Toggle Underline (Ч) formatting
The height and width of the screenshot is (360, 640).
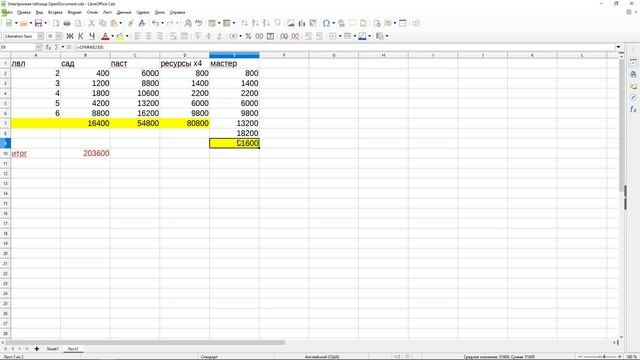(x=92, y=36)
